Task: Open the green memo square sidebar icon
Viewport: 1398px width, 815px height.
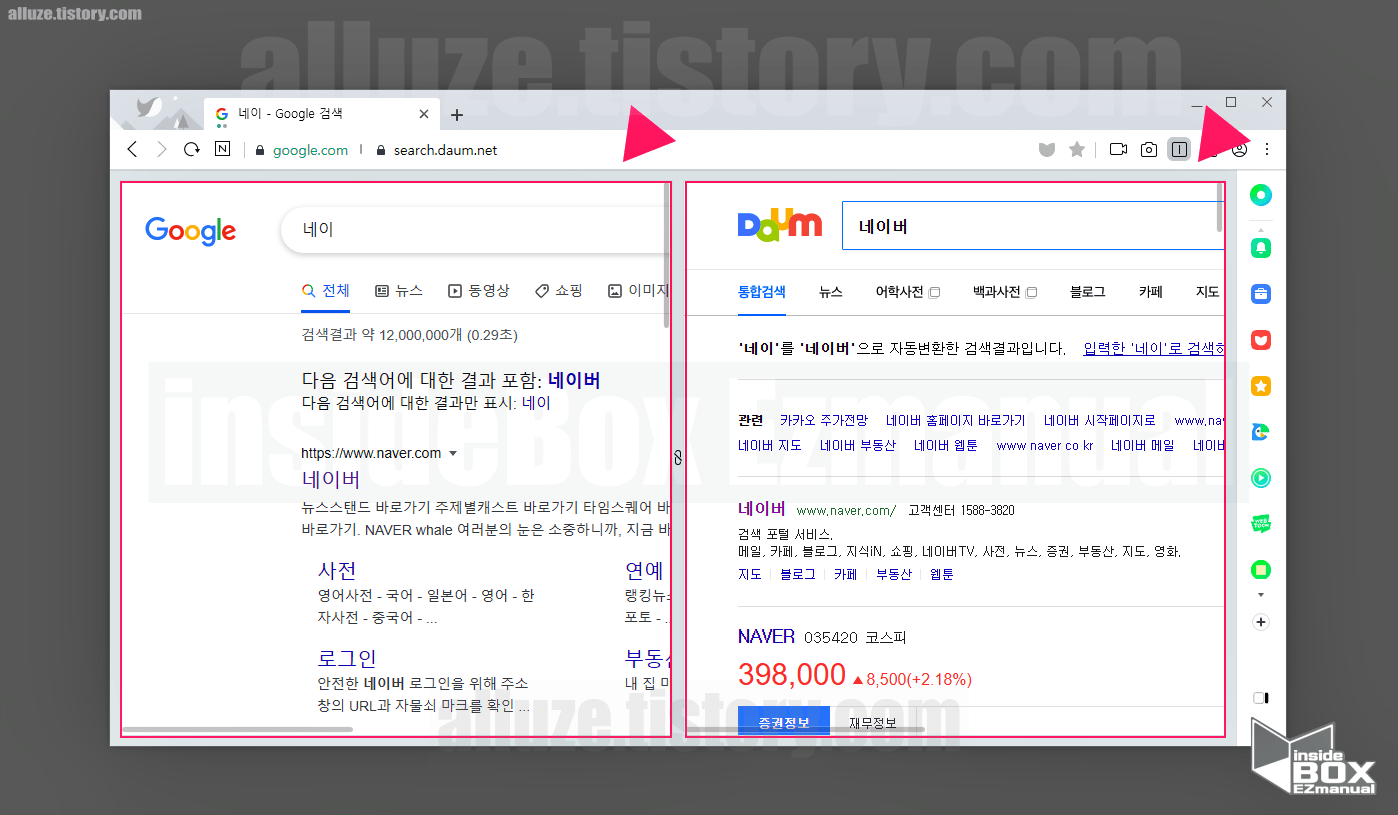Action: tap(1261, 570)
